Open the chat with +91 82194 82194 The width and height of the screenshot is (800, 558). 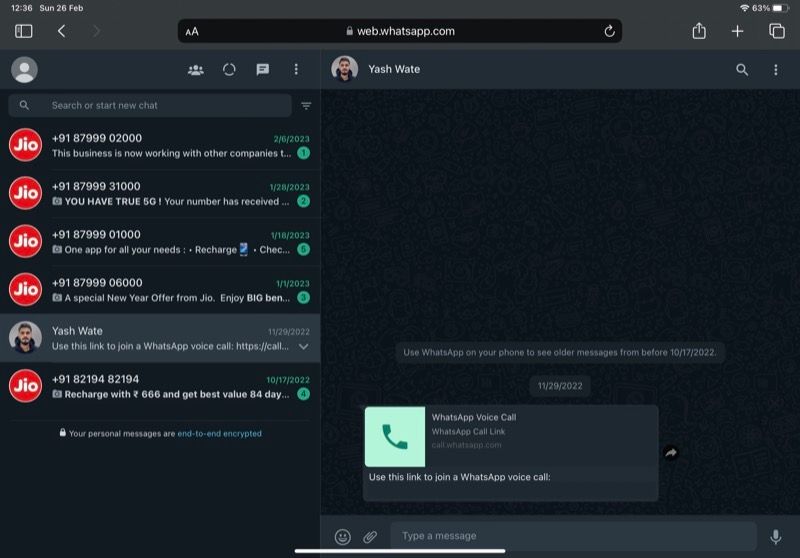[160, 386]
